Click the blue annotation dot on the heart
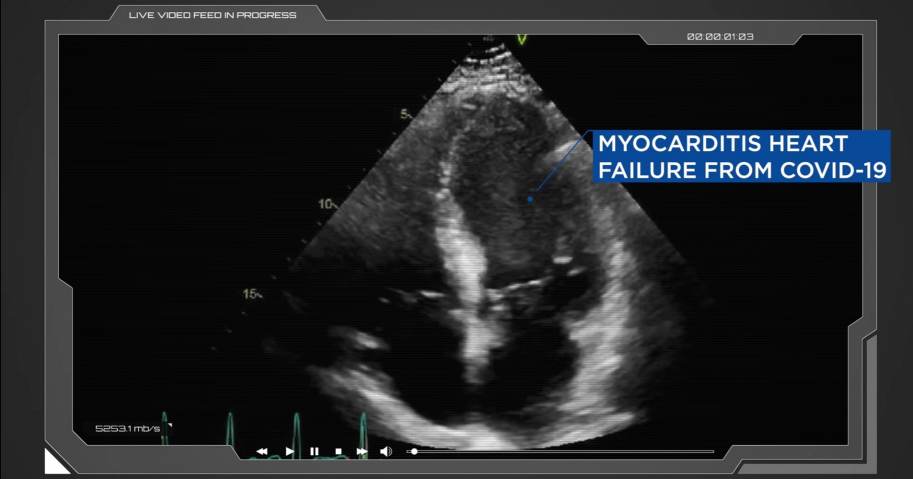913x479 pixels. pos(530,199)
